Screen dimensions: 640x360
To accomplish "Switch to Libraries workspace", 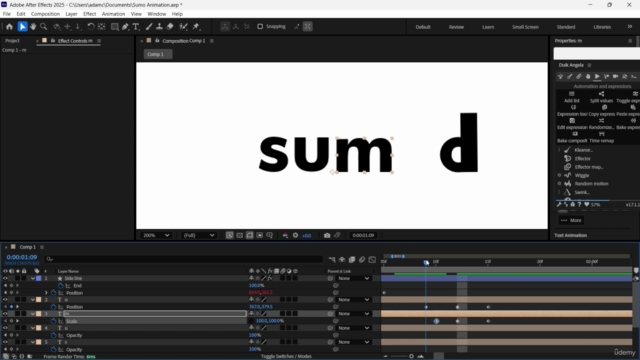I will click(x=602, y=27).
